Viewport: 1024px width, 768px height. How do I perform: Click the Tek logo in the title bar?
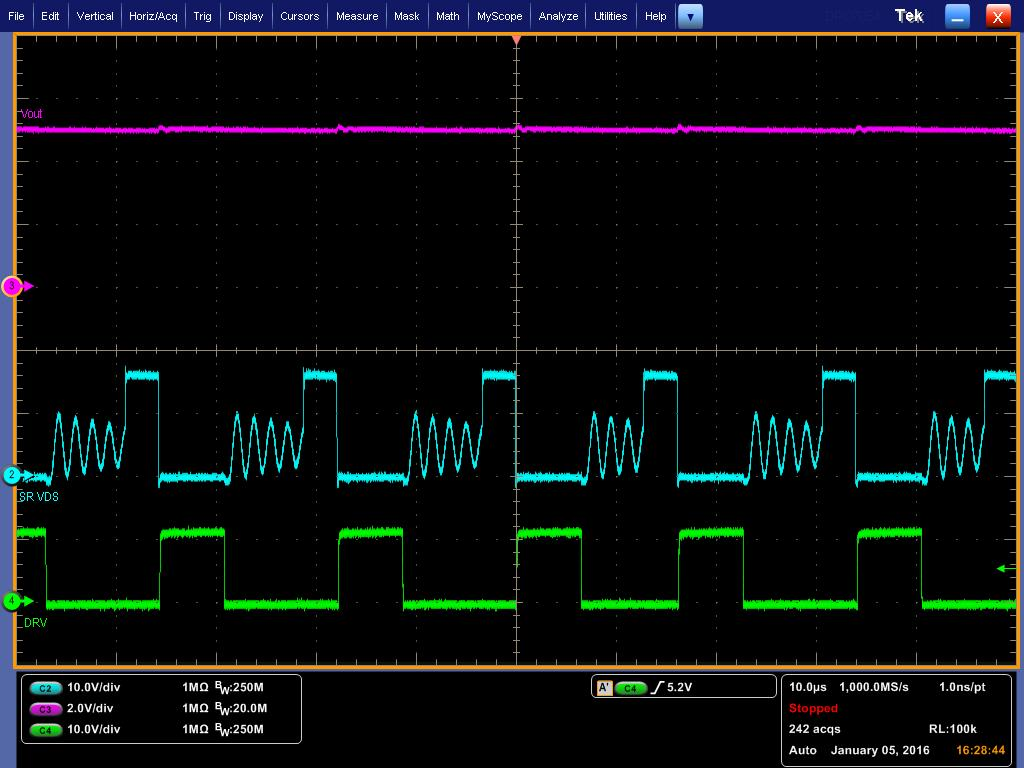pyautogui.click(x=908, y=15)
